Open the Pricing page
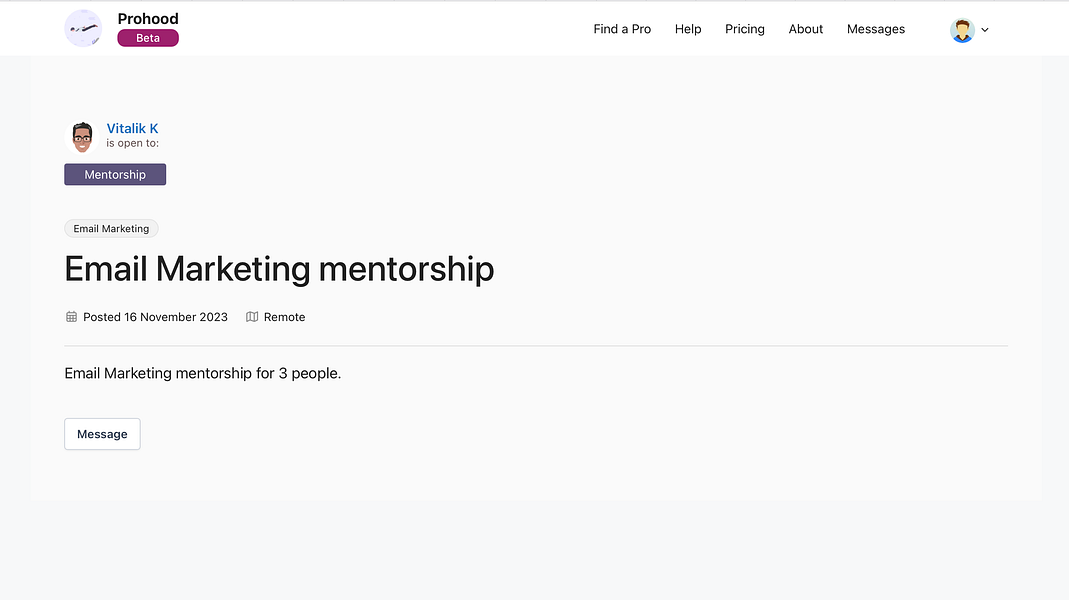 (744, 29)
